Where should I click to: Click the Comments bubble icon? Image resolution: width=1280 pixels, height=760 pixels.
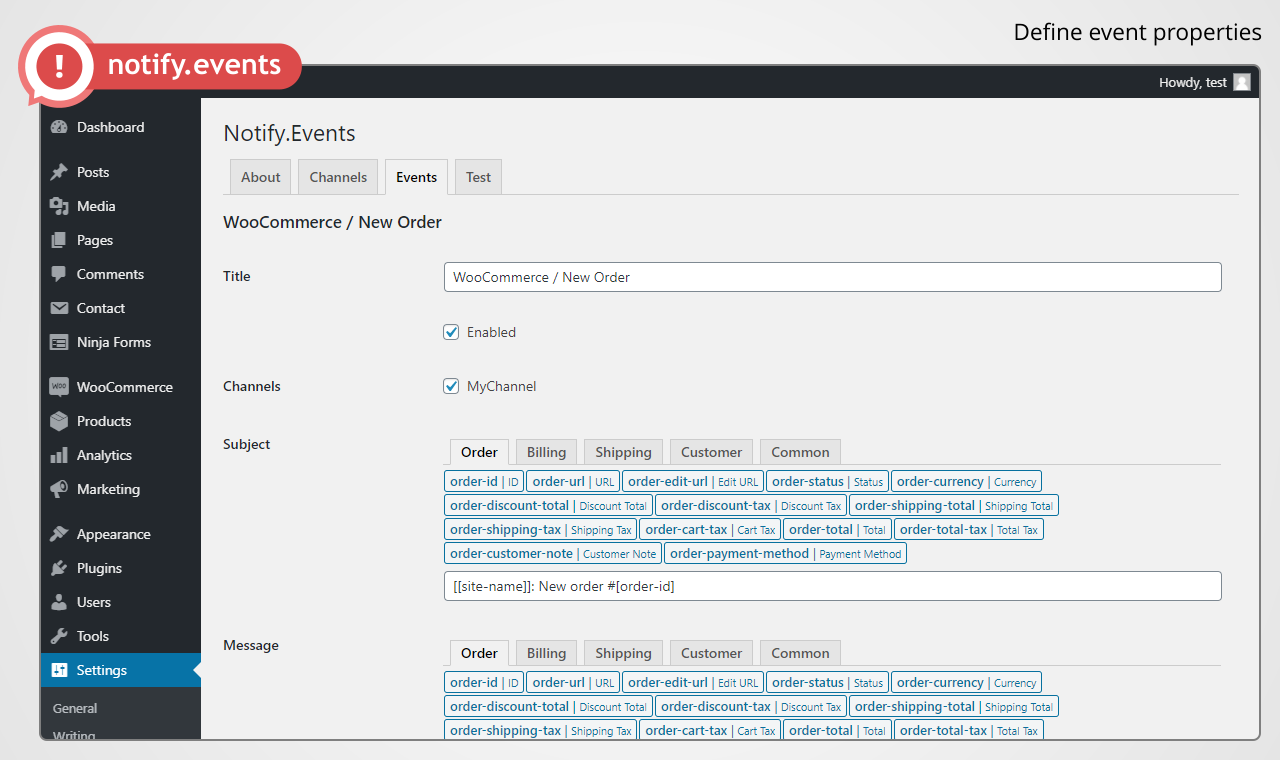(59, 274)
